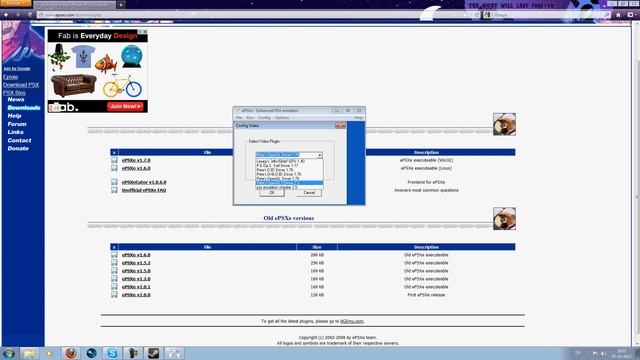This screenshot has height=360, width=640.
Task: Select Pete's OpenGL Driver 1.76 list entry
Action: click(x=289, y=178)
